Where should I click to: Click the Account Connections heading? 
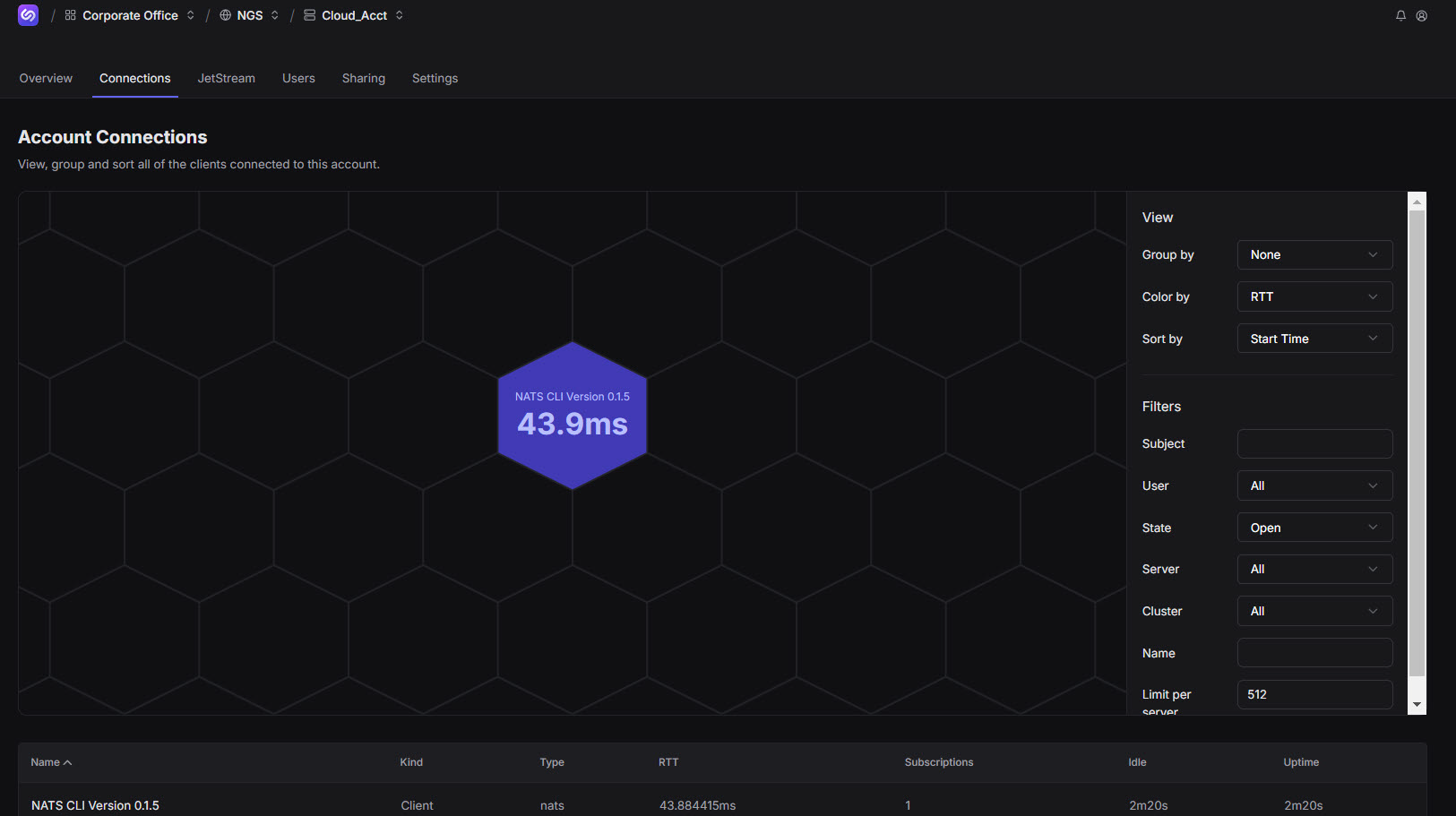pos(113,137)
